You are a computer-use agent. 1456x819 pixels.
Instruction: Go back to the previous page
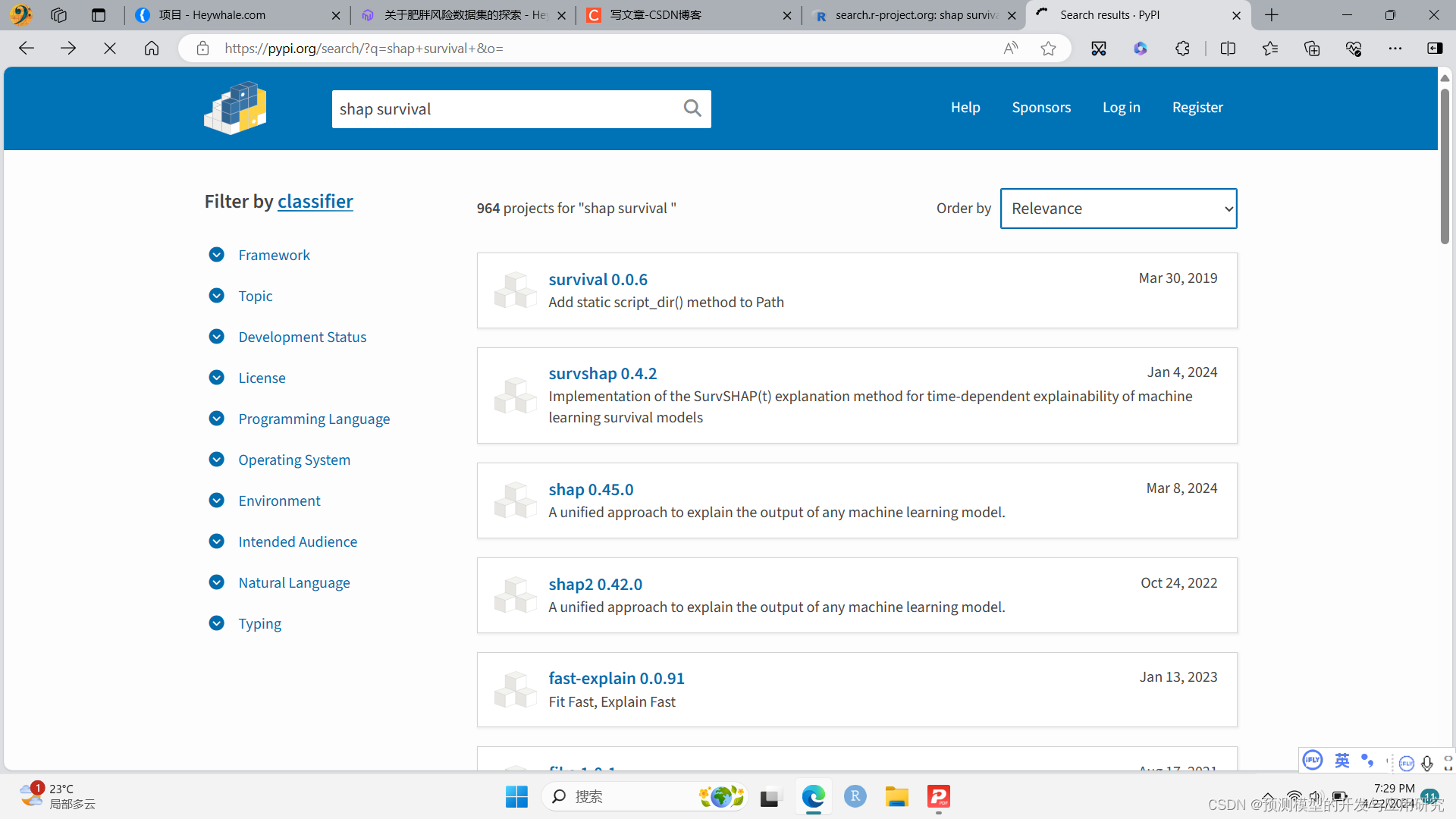point(27,49)
